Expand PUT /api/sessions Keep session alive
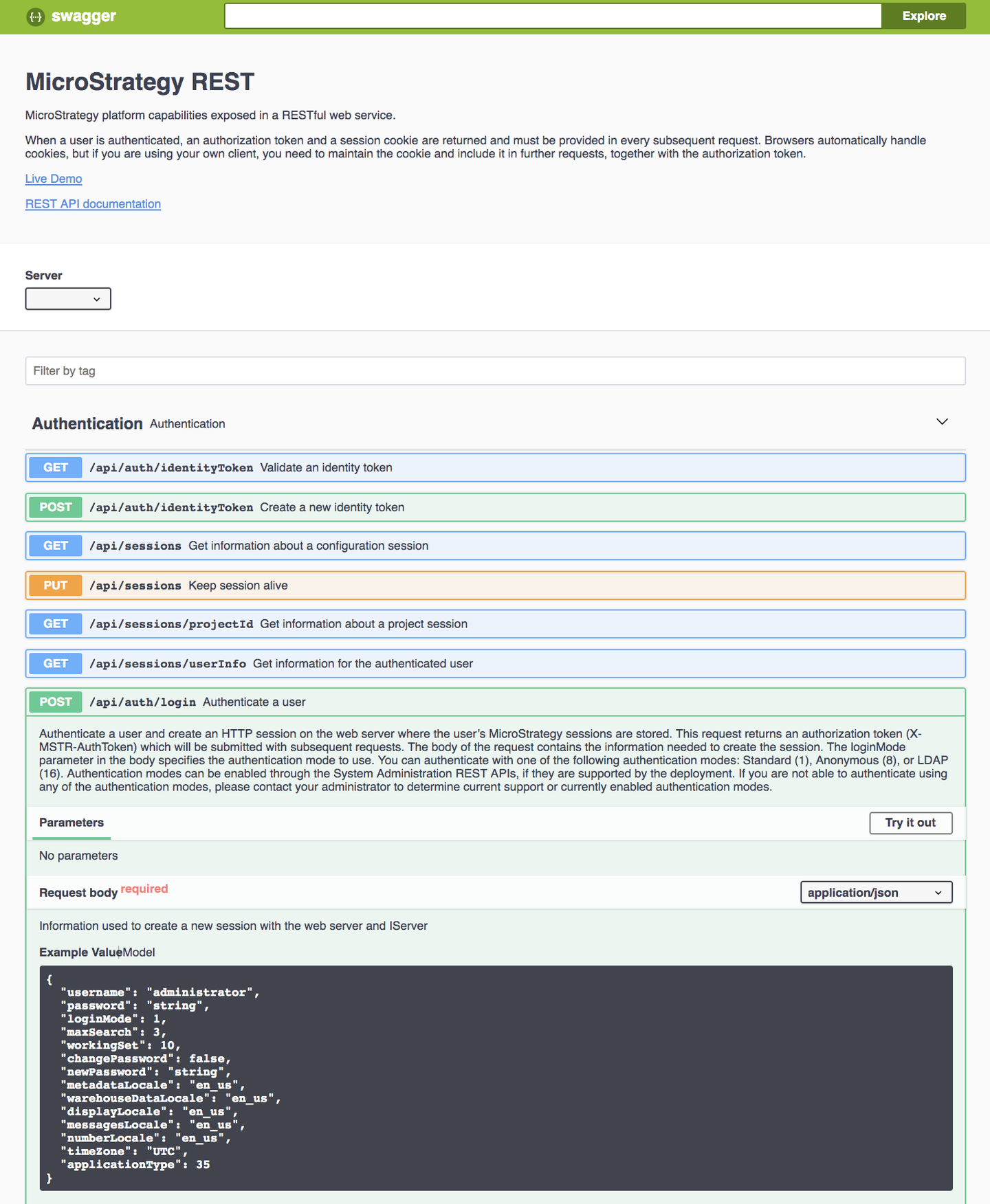This screenshot has width=990, height=1204. 495,586
